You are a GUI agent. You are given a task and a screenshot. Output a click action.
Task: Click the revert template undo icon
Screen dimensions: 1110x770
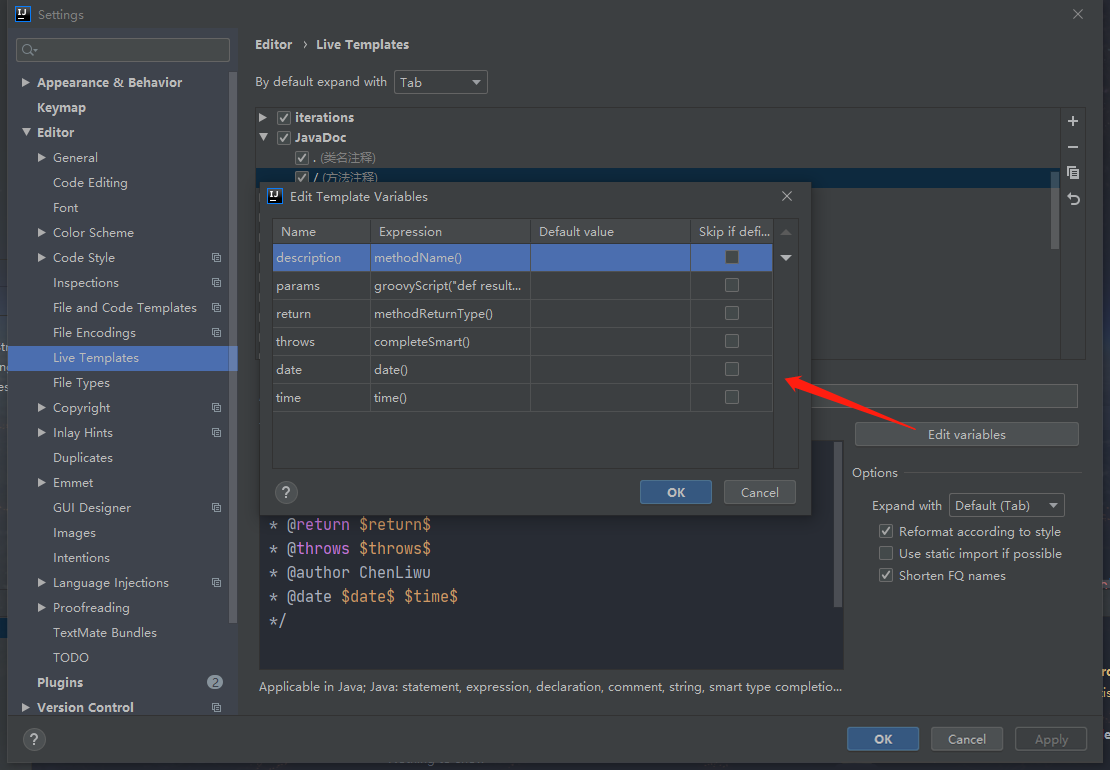click(x=1073, y=199)
